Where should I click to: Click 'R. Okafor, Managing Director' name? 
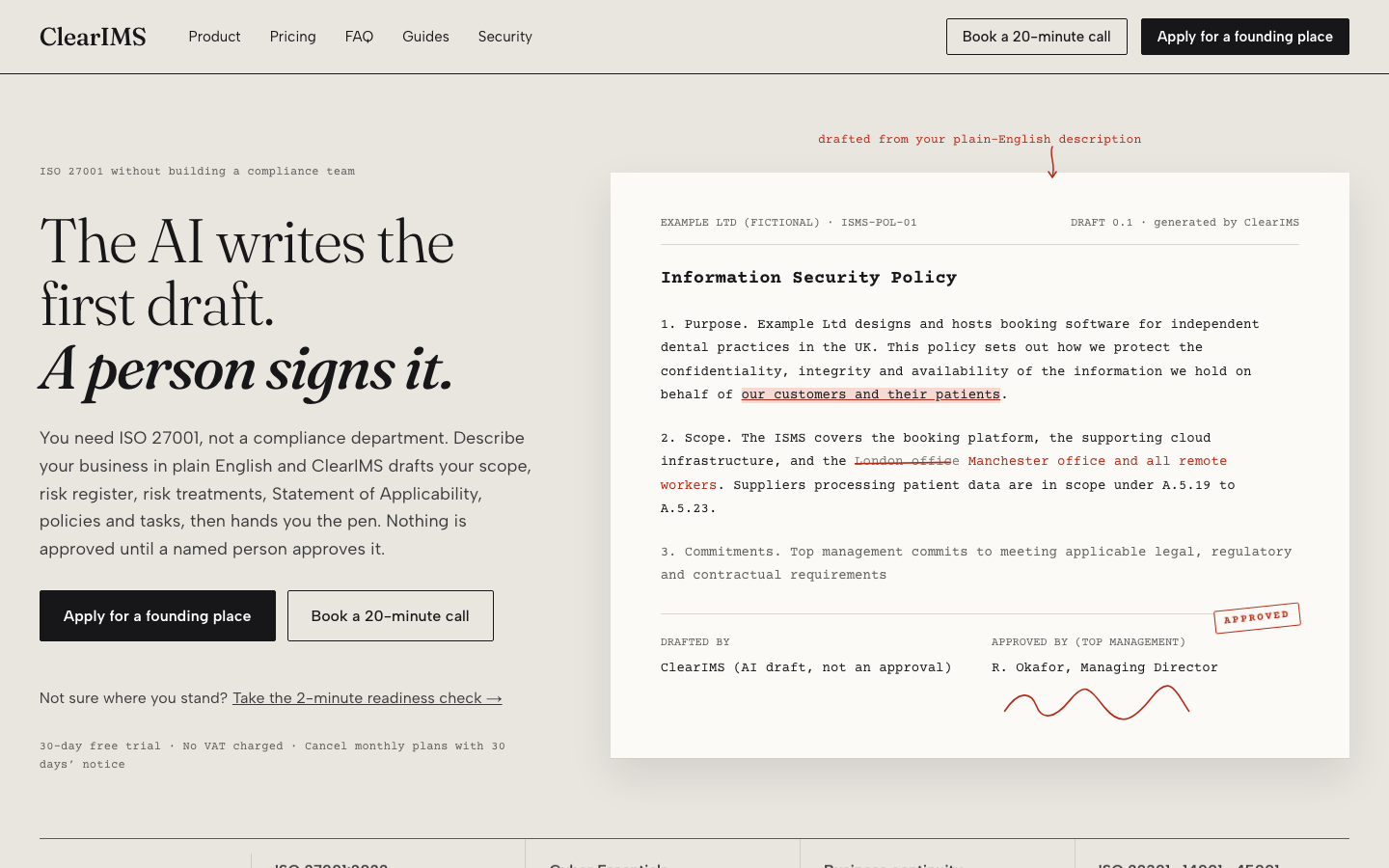pos(1104,667)
